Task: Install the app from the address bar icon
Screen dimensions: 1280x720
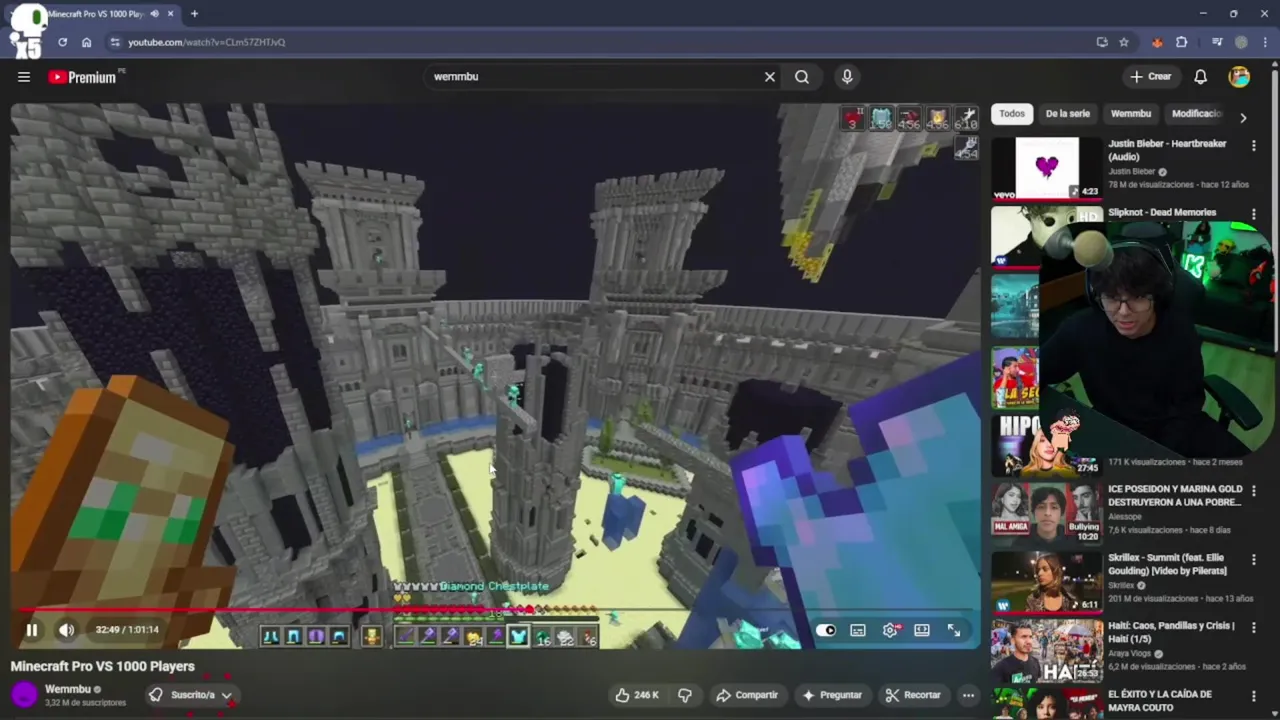Action: click(x=1102, y=42)
